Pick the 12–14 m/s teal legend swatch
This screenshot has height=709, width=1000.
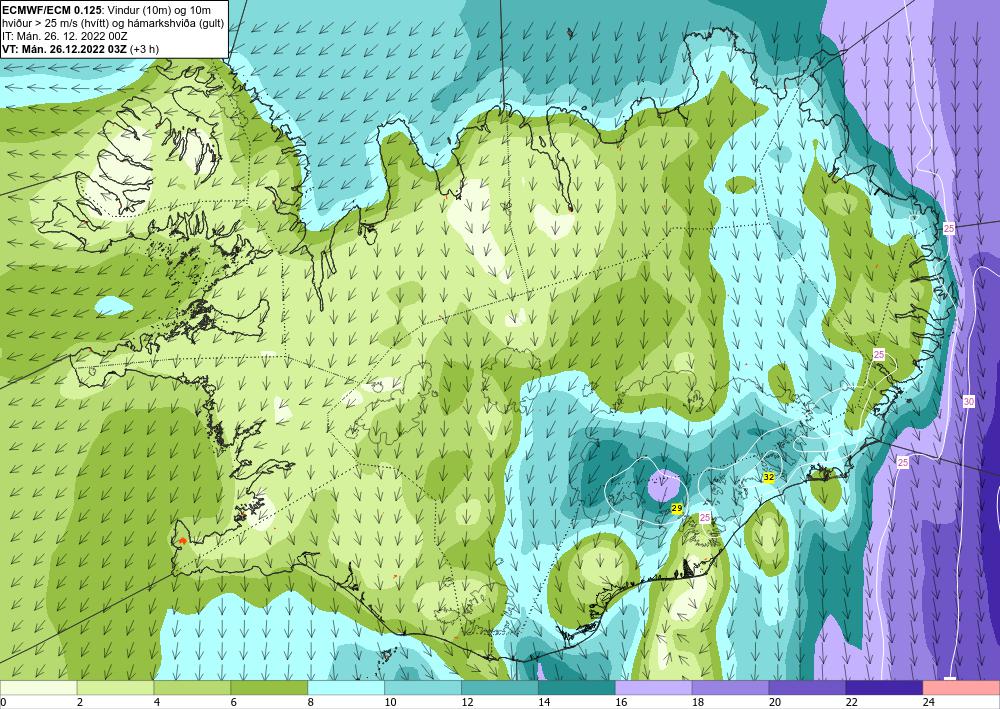(499, 688)
